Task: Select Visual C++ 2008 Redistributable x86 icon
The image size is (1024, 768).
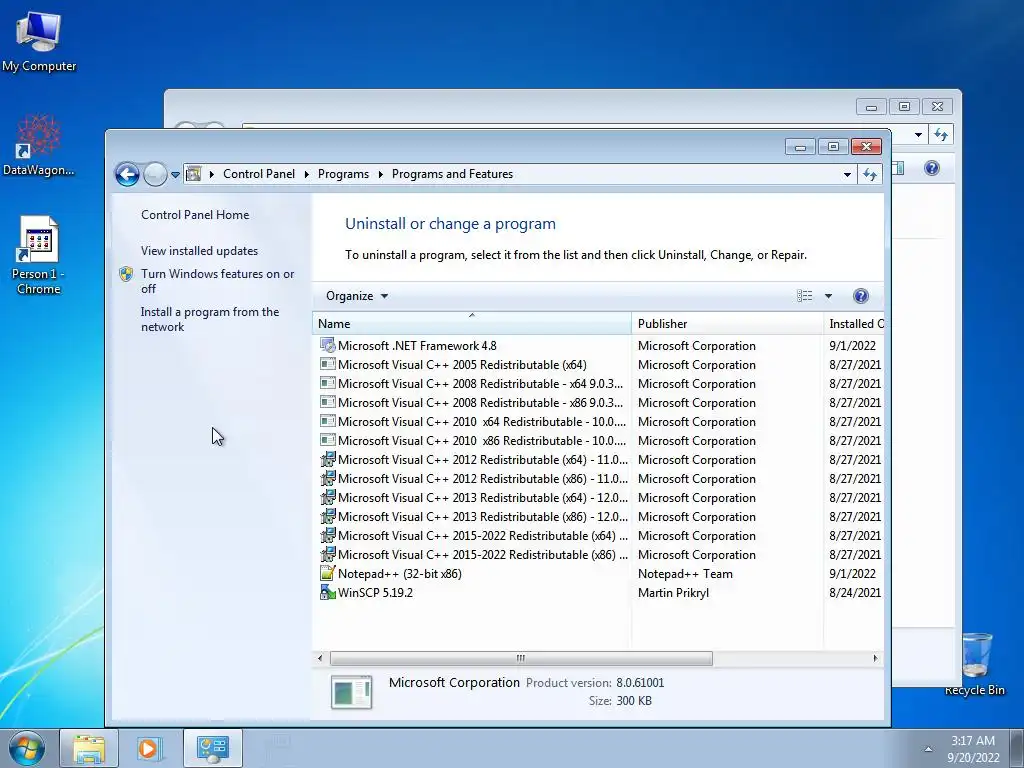Action: (x=327, y=402)
